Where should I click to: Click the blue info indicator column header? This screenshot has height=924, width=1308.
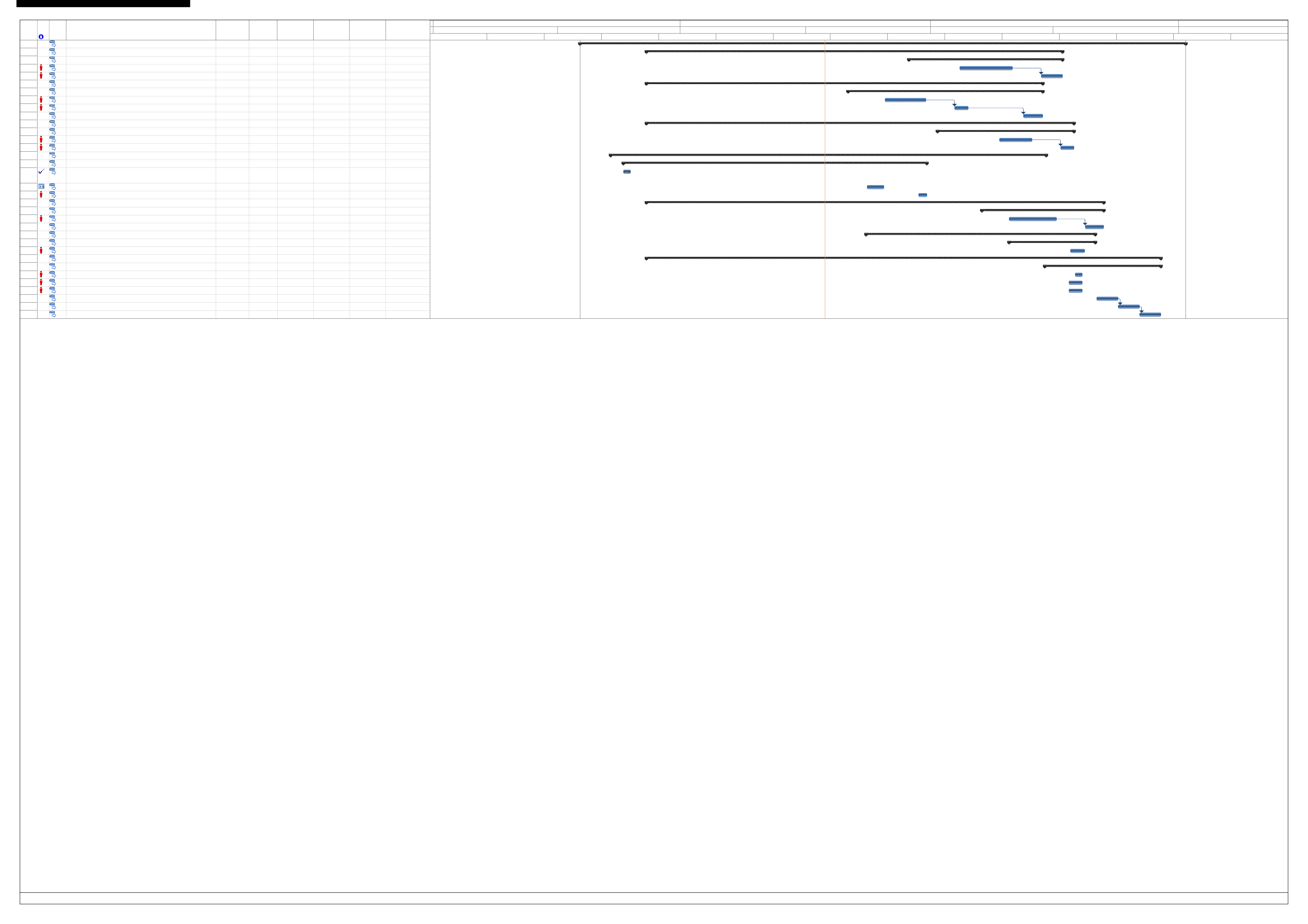pyautogui.click(x=41, y=36)
